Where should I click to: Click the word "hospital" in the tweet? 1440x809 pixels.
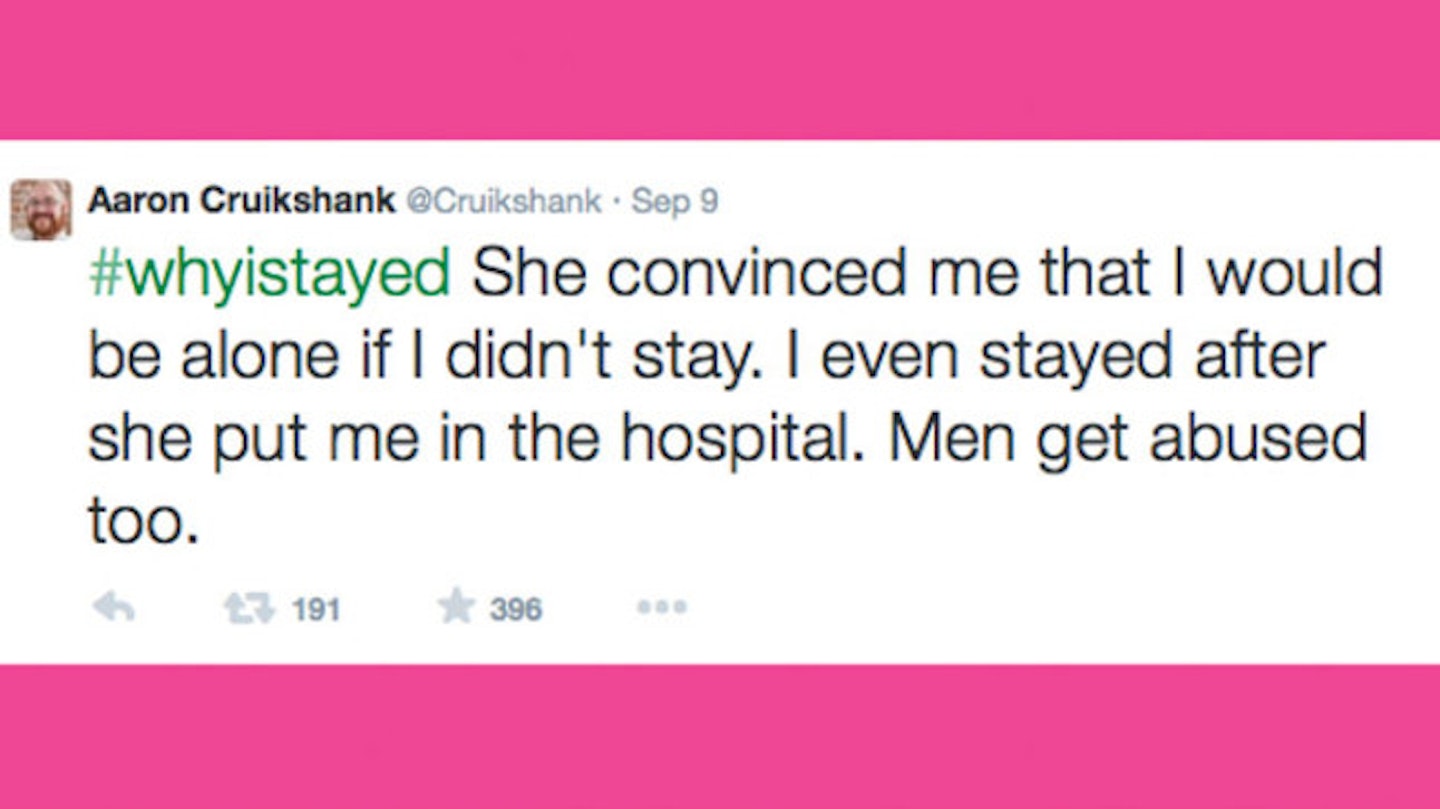click(757, 441)
